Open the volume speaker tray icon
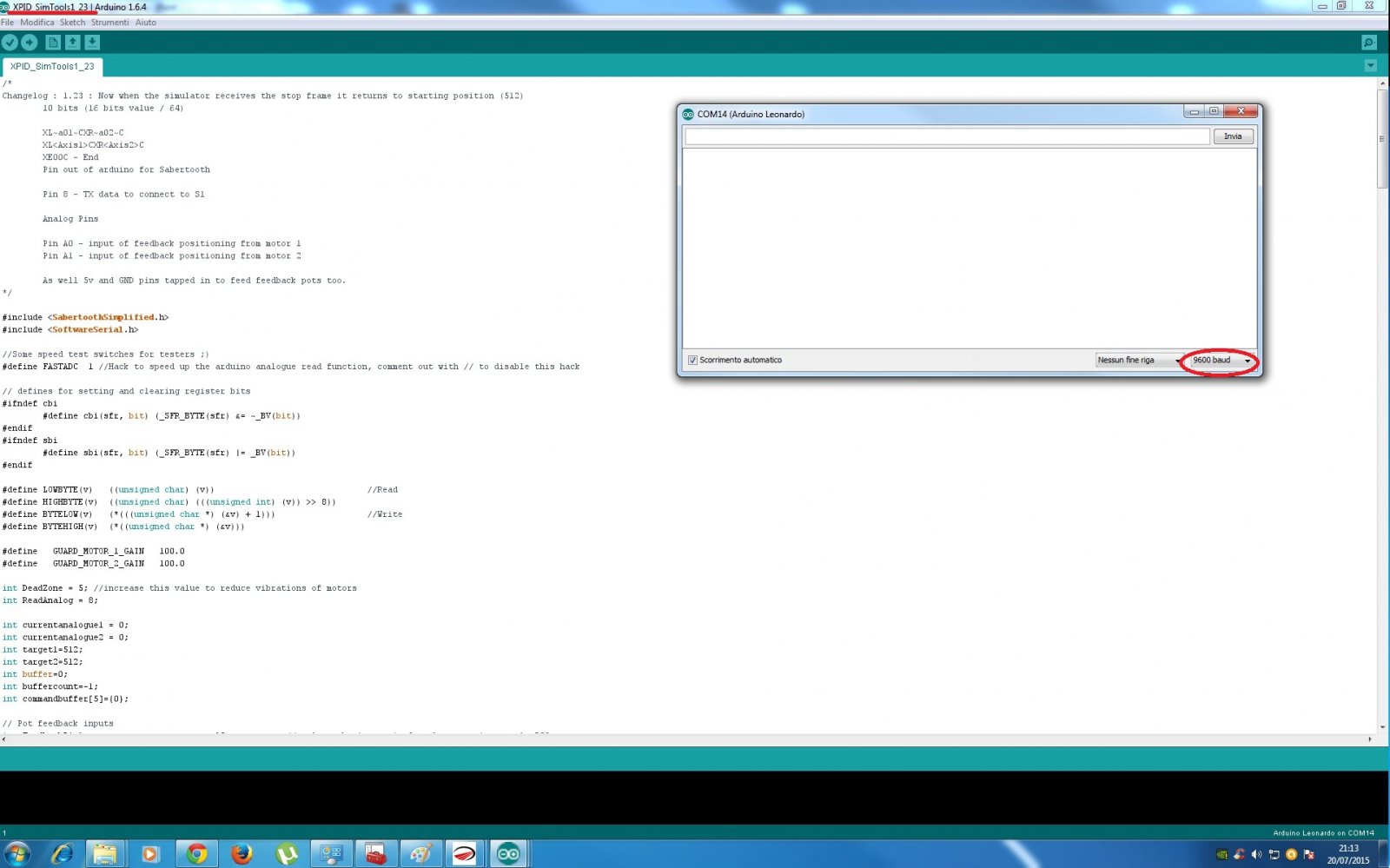This screenshot has height=868, width=1390. 1256,855
